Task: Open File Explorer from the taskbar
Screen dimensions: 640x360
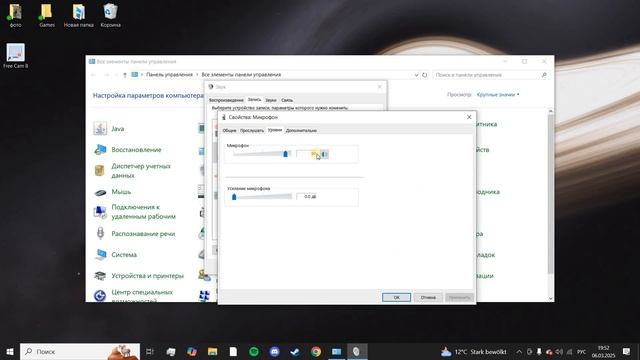Action: pyautogui.click(x=212, y=351)
